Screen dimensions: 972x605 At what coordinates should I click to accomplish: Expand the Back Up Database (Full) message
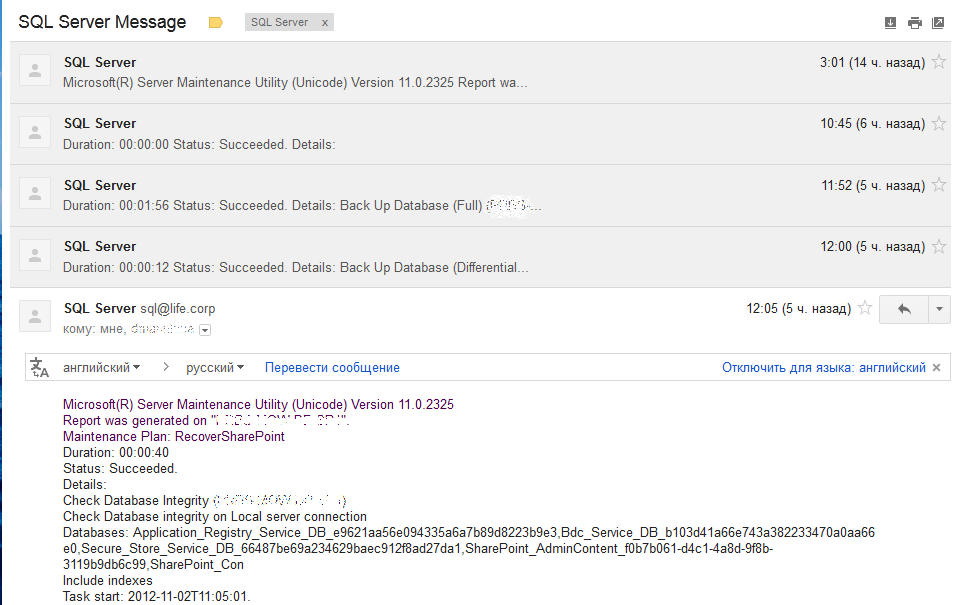pyautogui.click(x=480, y=195)
